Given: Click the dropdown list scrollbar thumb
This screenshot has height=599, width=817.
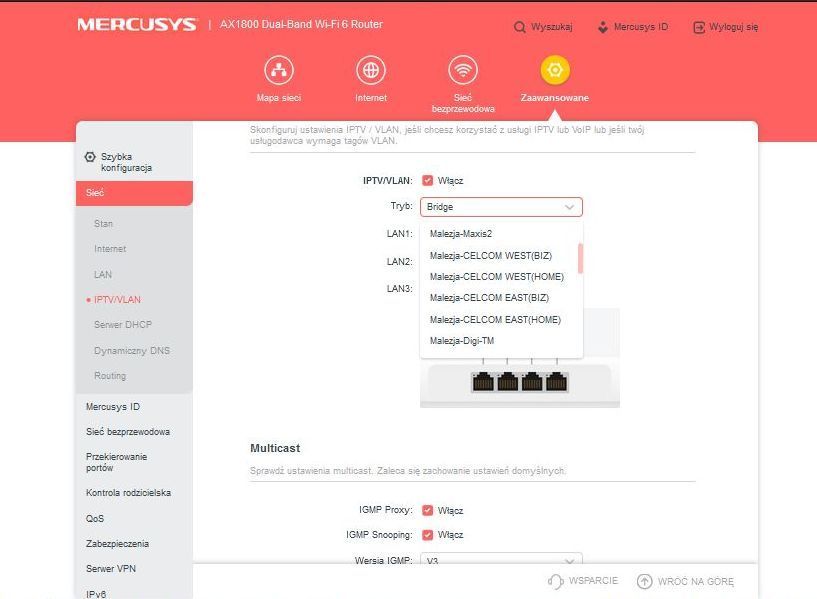Looking at the screenshot, I should (x=580, y=257).
